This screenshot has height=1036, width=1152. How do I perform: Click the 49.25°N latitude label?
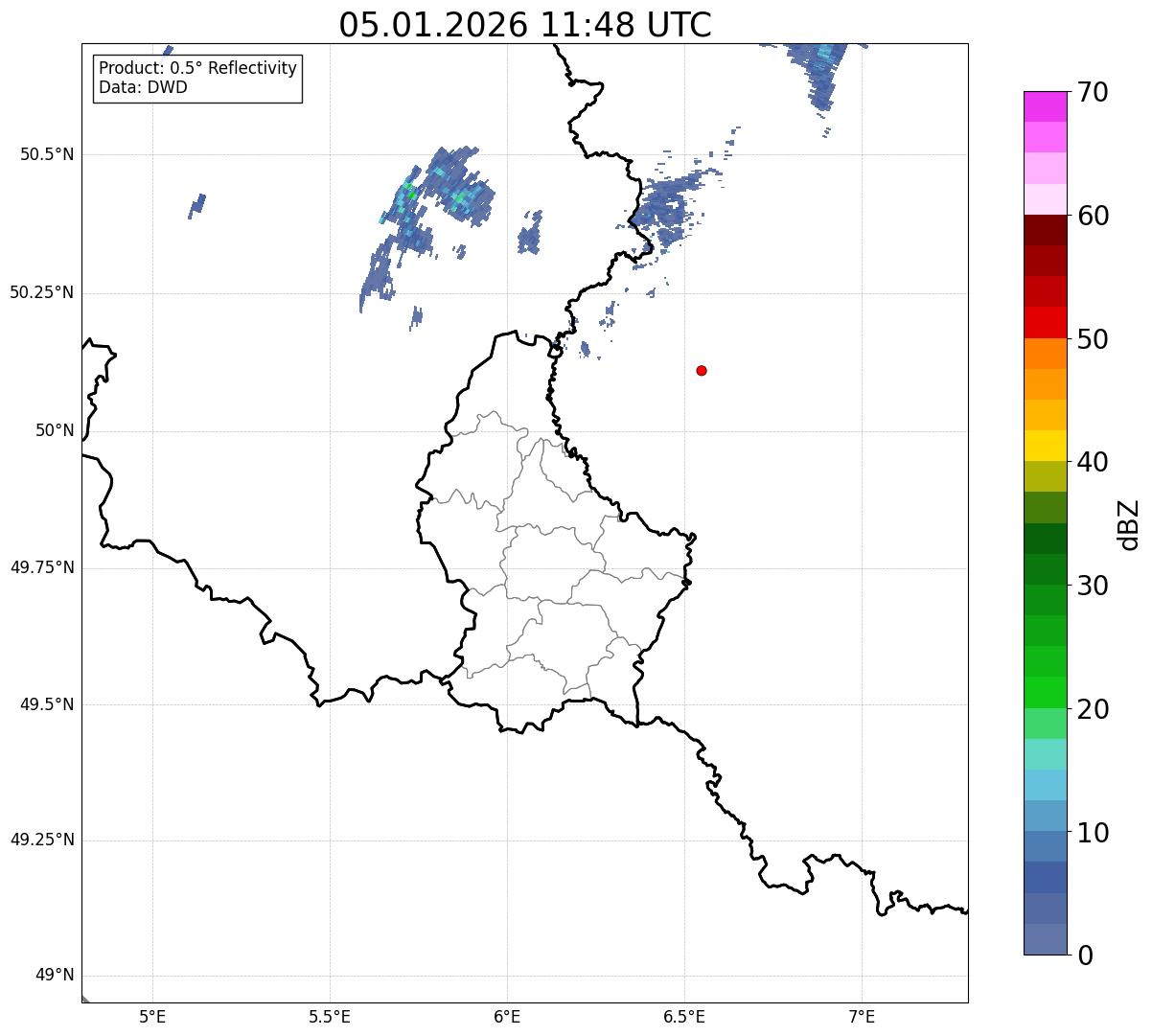(x=42, y=840)
